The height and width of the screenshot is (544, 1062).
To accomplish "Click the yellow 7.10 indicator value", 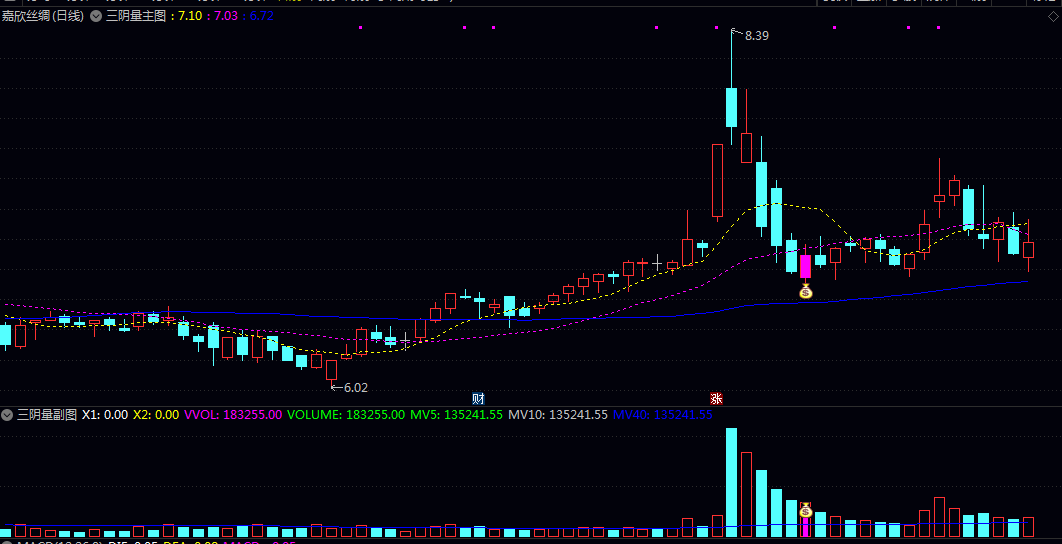I will click(x=190, y=16).
